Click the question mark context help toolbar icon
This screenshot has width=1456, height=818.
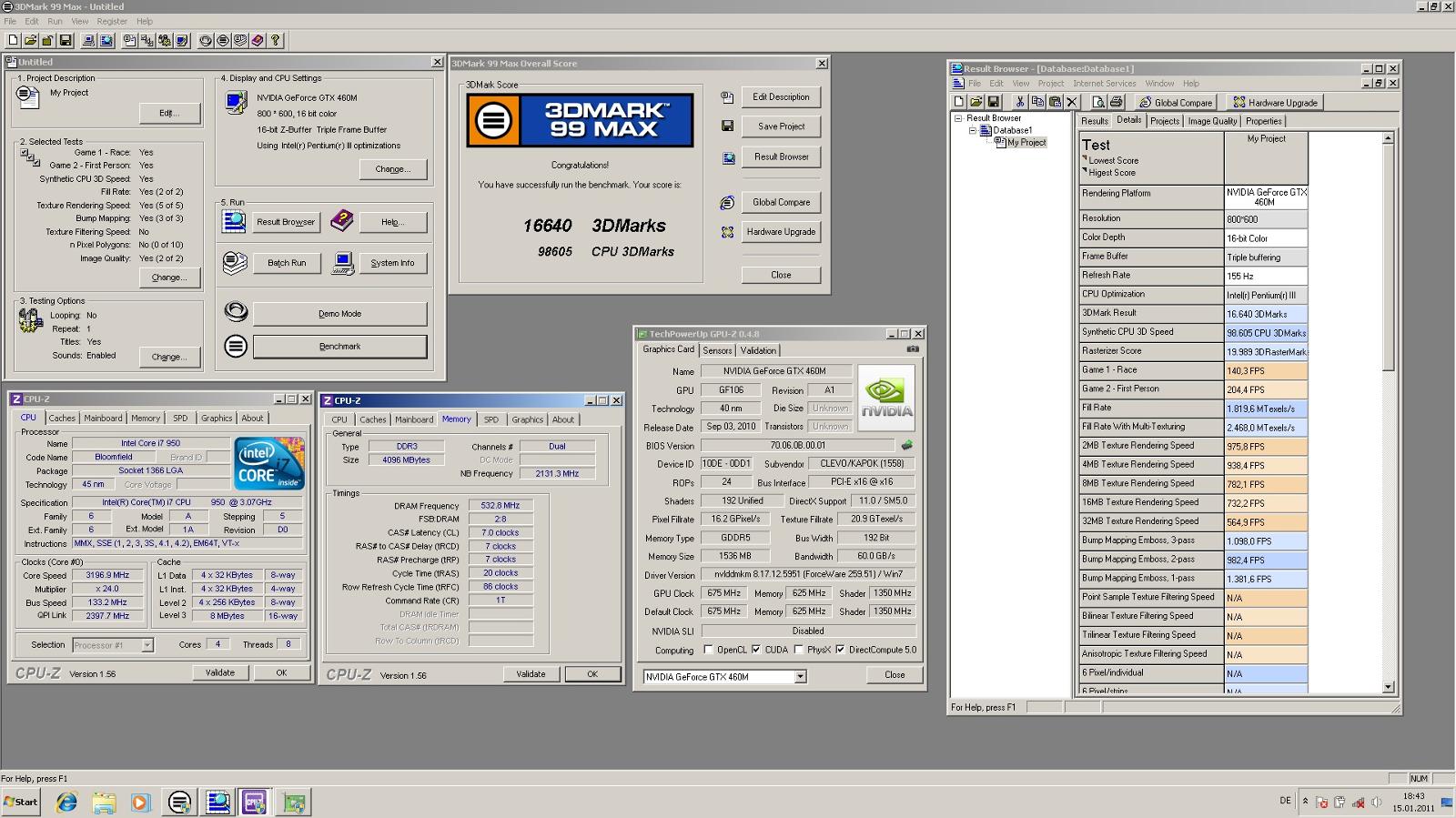[276, 40]
